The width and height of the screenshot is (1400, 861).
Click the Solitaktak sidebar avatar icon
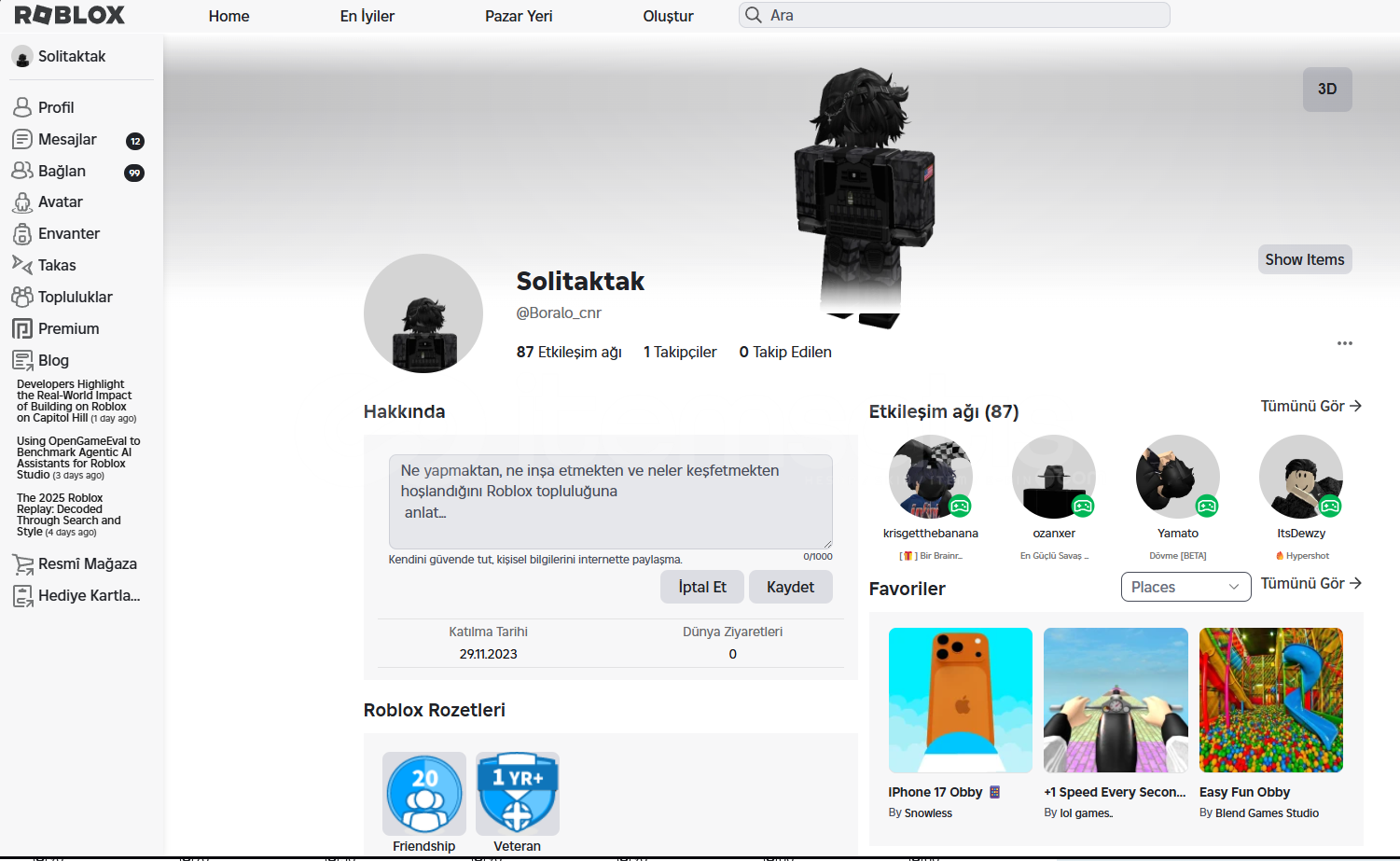click(22, 57)
